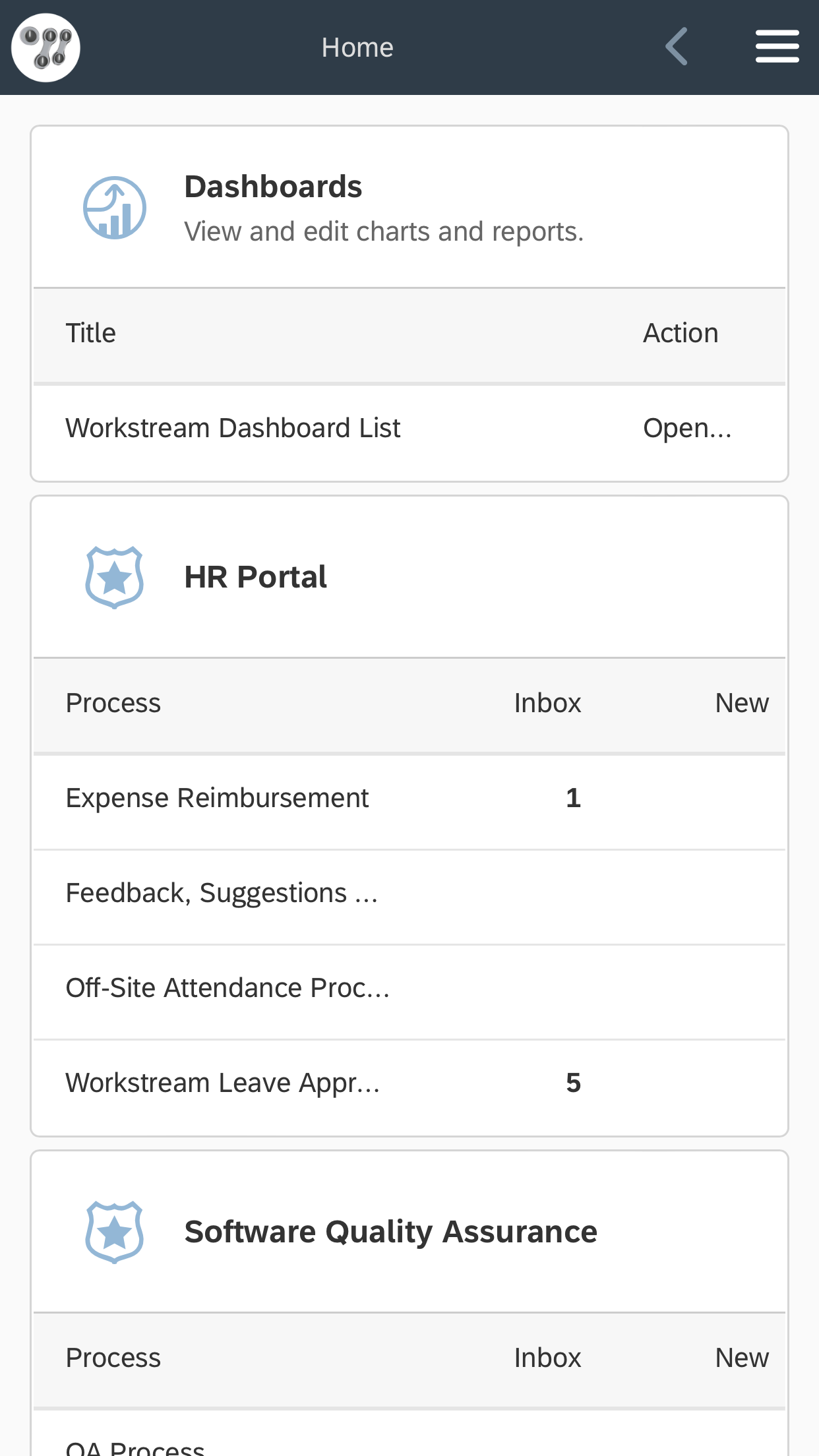Screen dimensions: 819x1456
Task: Tap the Software Quality Assurance badge icon
Action: (x=115, y=1232)
